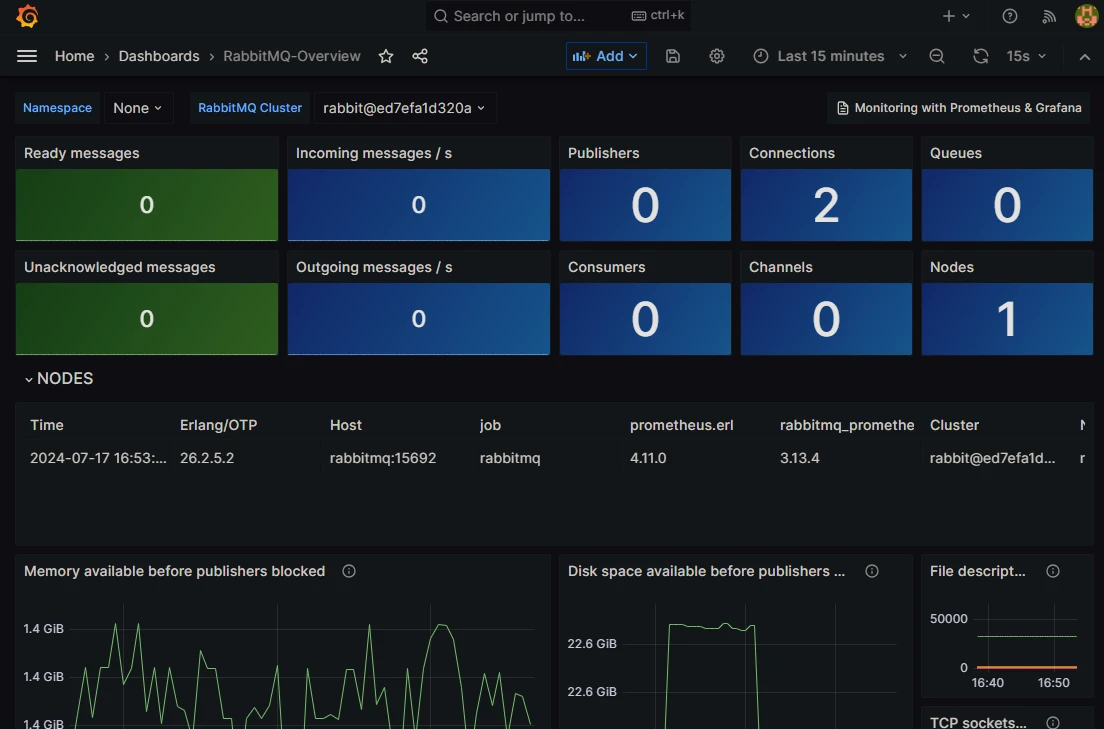Go to Dashboards via breadcrumb

pyautogui.click(x=159, y=56)
